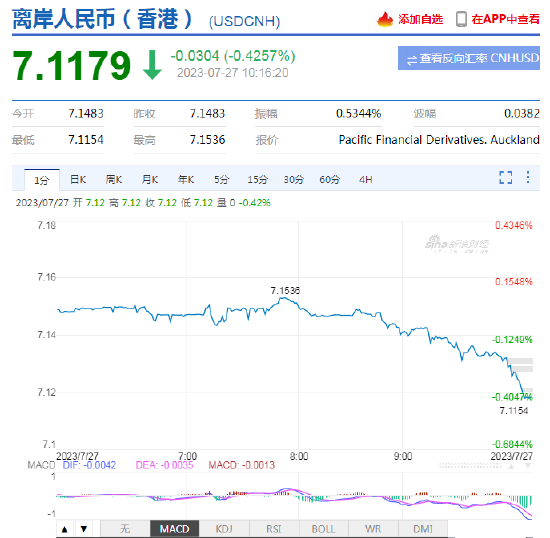Click DEA: -0.0035 readout
The height and width of the screenshot is (538, 550).
pos(165,465)
